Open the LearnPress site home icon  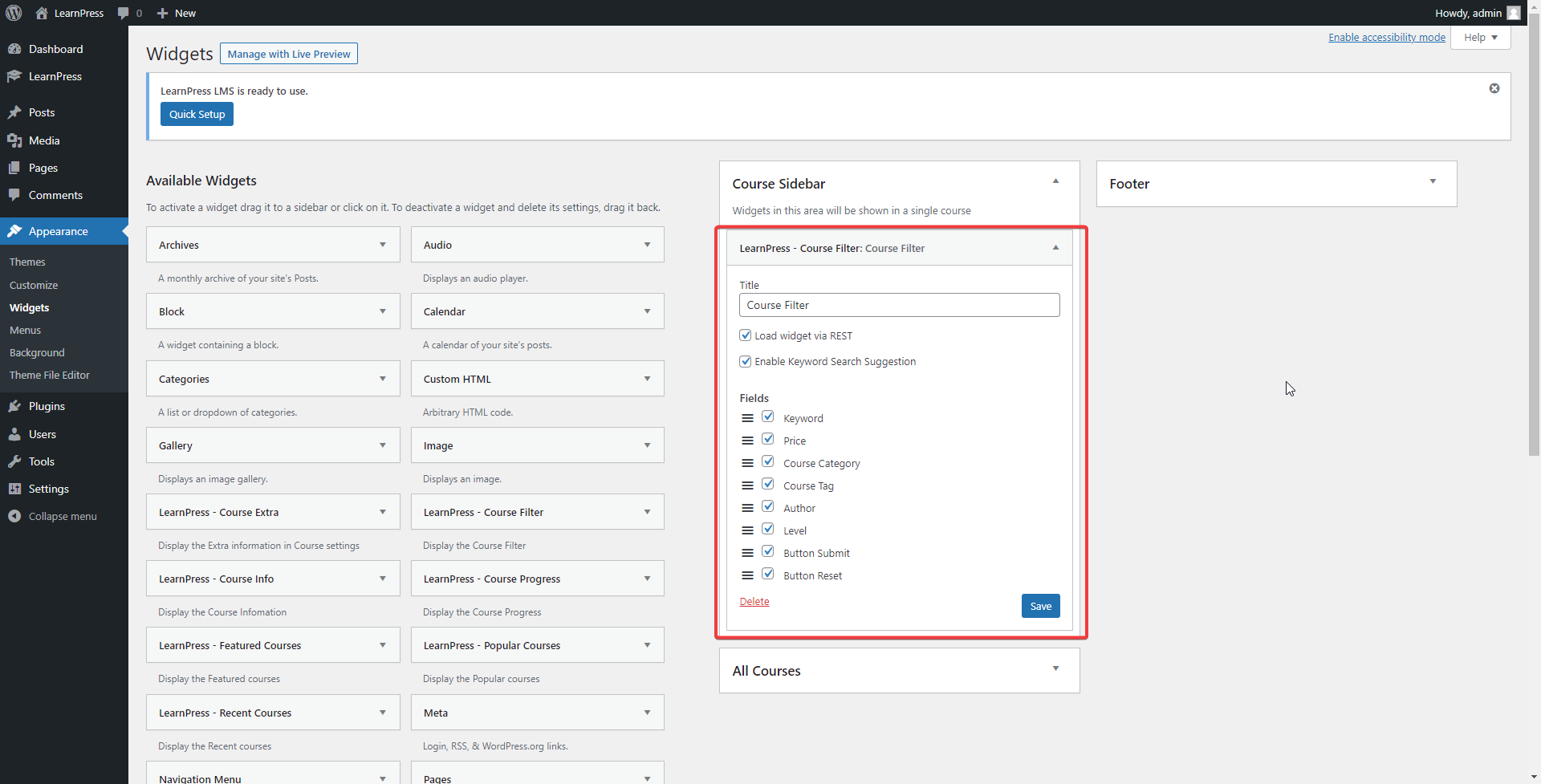pyautogui.click(x=42, y=13)
